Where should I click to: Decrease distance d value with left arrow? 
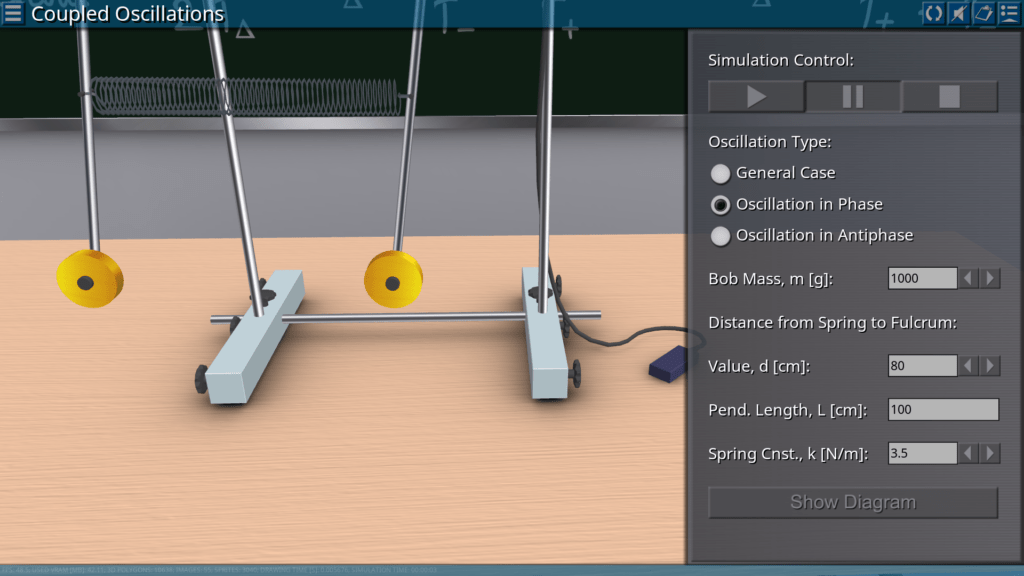click(969, 366)
